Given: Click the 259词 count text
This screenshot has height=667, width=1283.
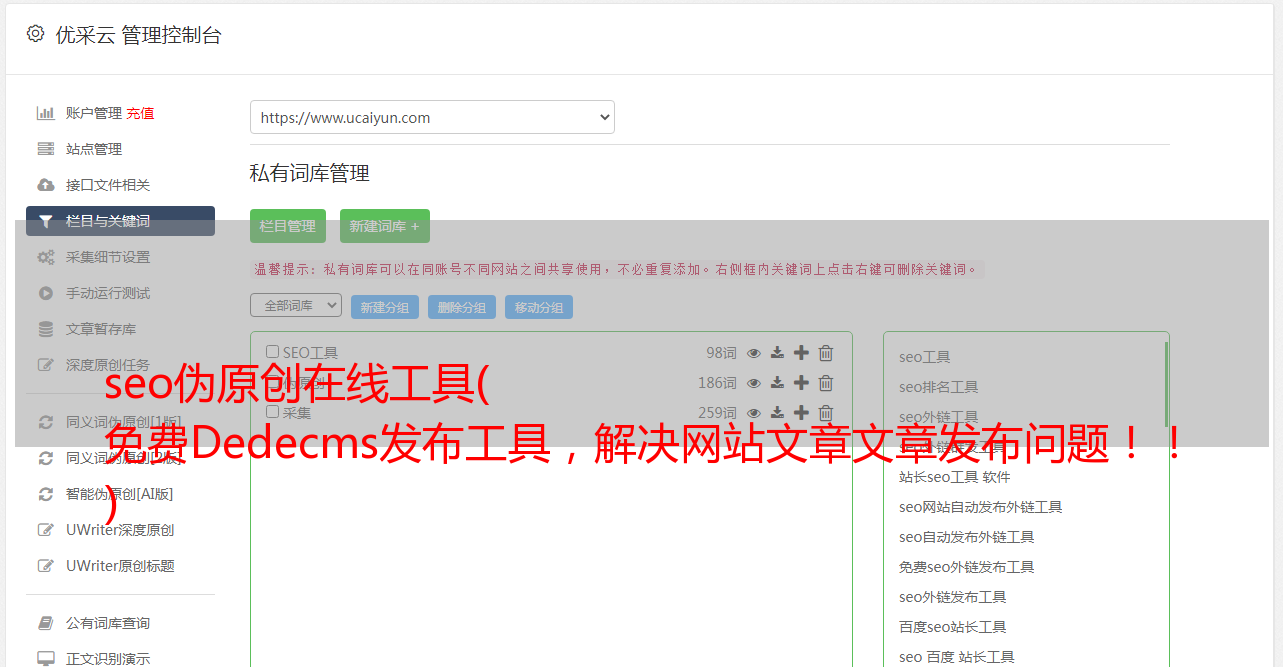Looking at the screenshot, I should coord(717,413).
